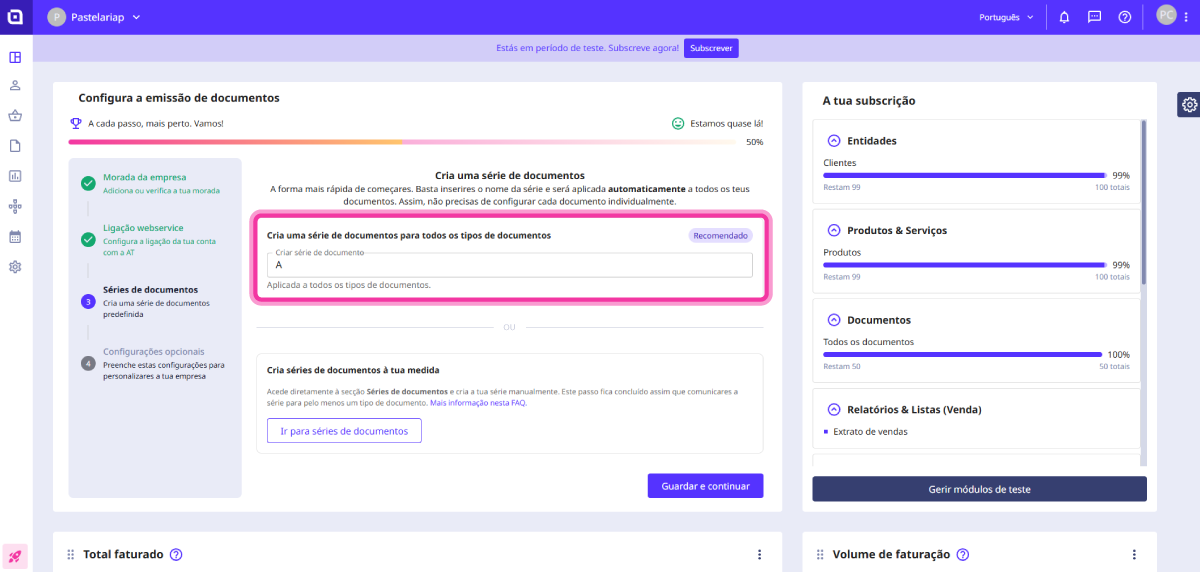Click help icon beside Volume de faturação

click(963, 554)
